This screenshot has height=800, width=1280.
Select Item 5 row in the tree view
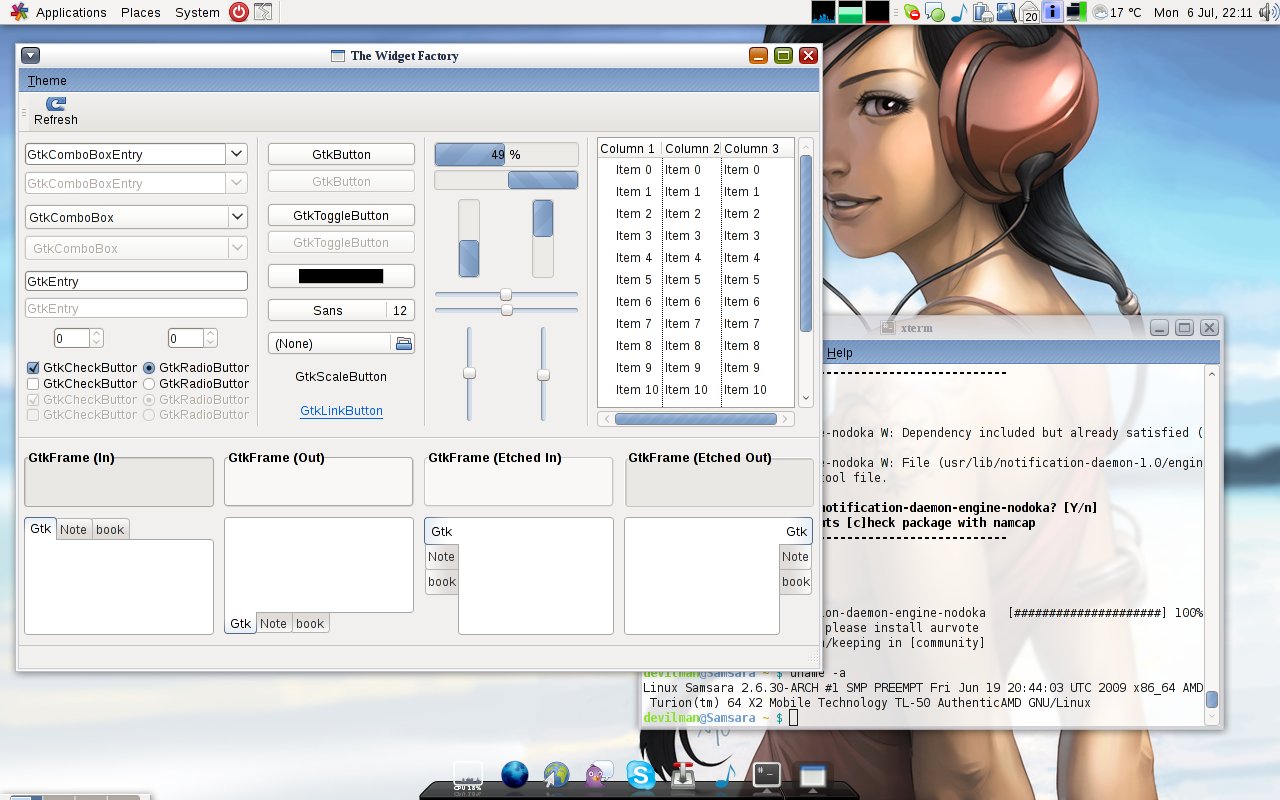696,280
